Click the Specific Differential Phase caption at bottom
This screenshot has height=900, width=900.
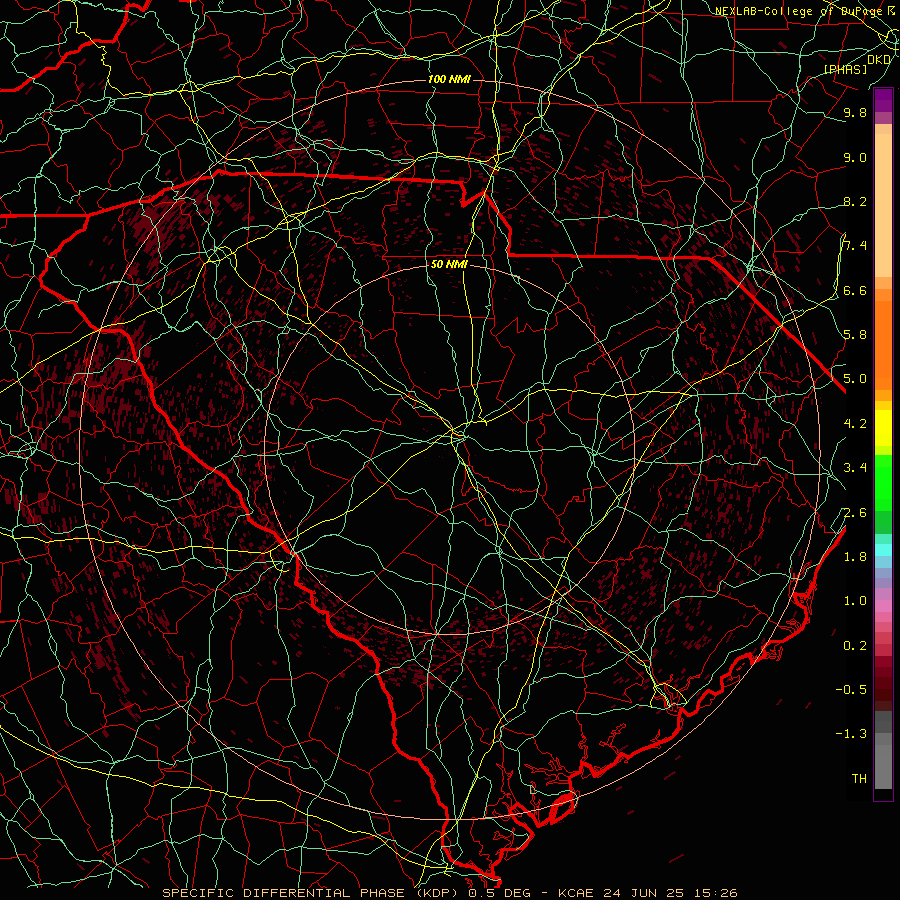coord(450,893)
